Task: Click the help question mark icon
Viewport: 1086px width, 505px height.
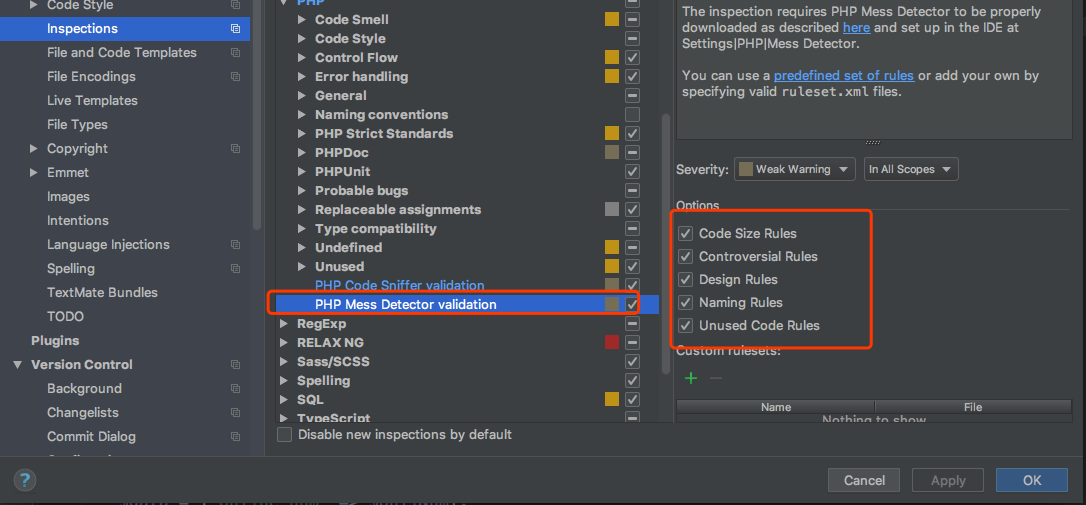Action: coord(24,480)
